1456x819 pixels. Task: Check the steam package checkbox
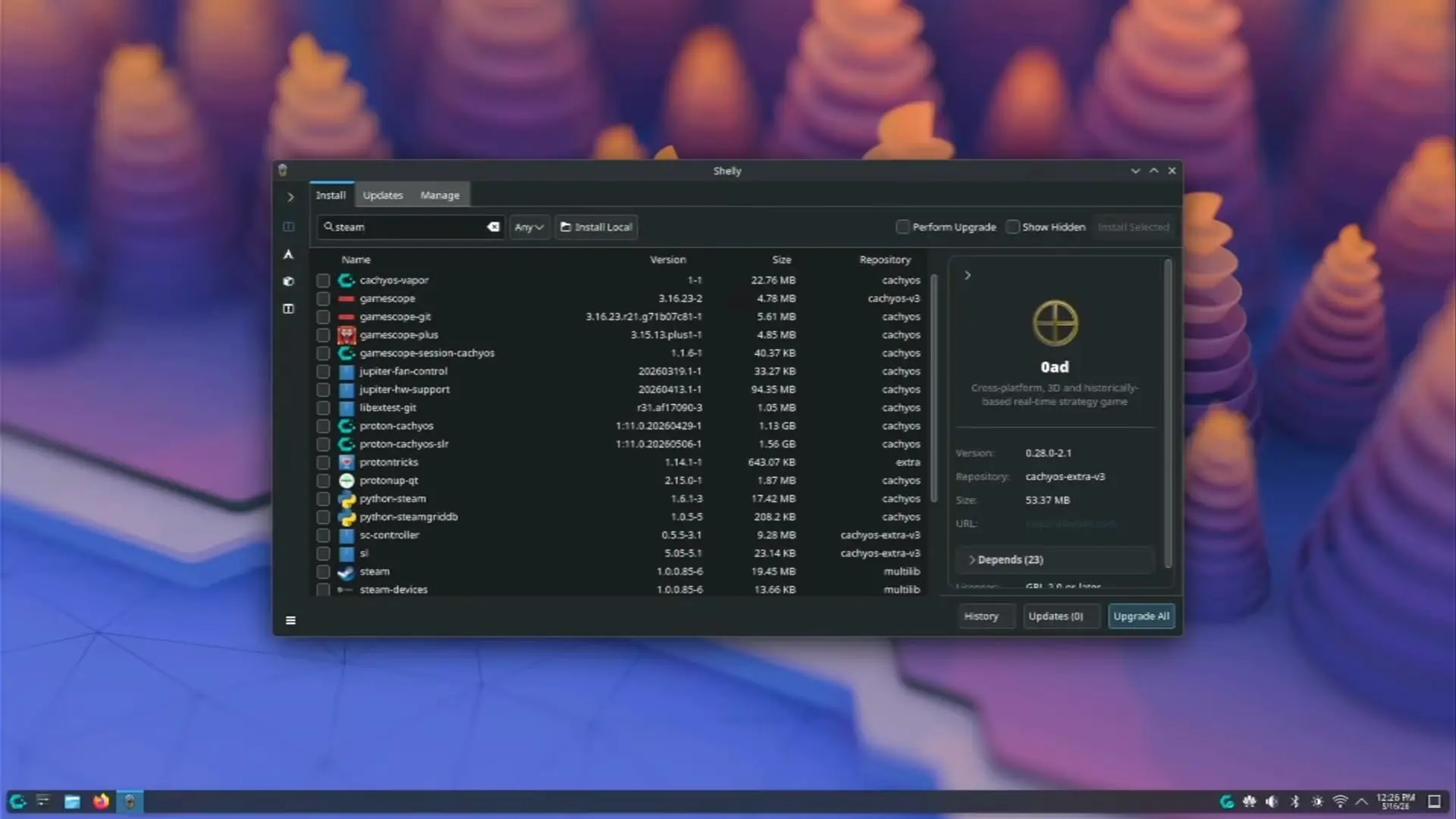point(323,572)
